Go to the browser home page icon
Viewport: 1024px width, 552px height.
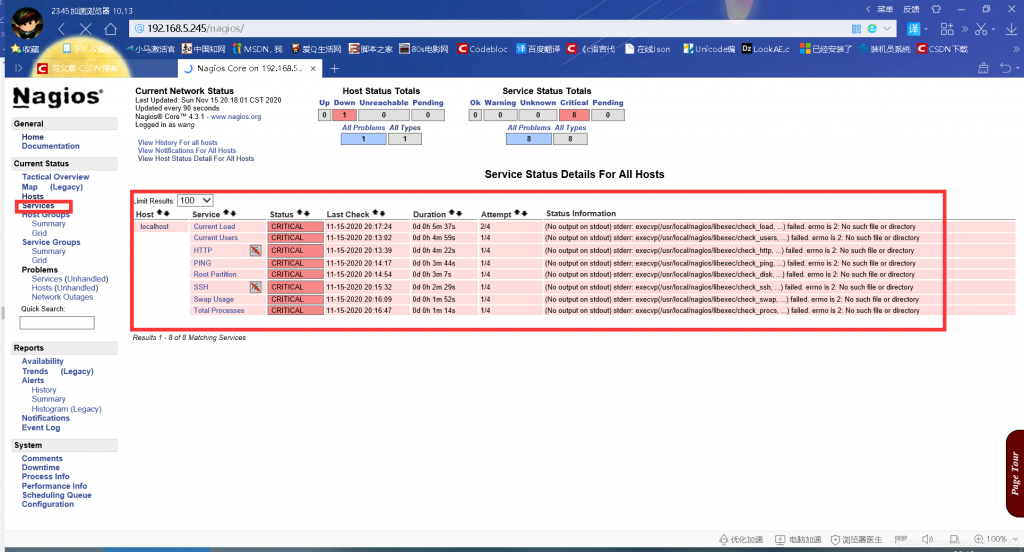pyautogui.click(x=110, y=29)
